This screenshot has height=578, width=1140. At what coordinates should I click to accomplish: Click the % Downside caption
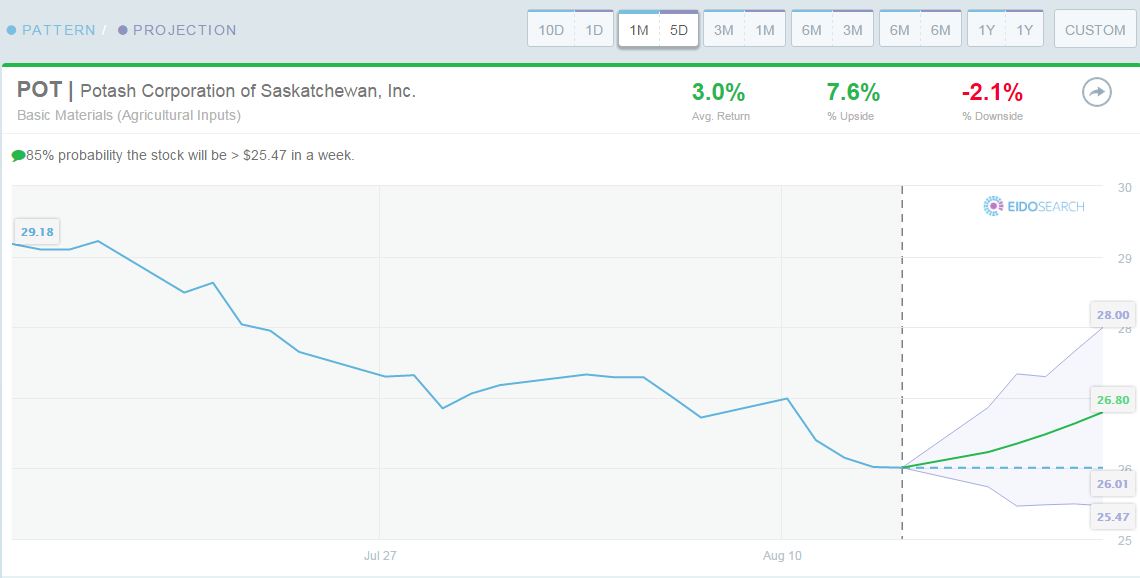[992, 116]
